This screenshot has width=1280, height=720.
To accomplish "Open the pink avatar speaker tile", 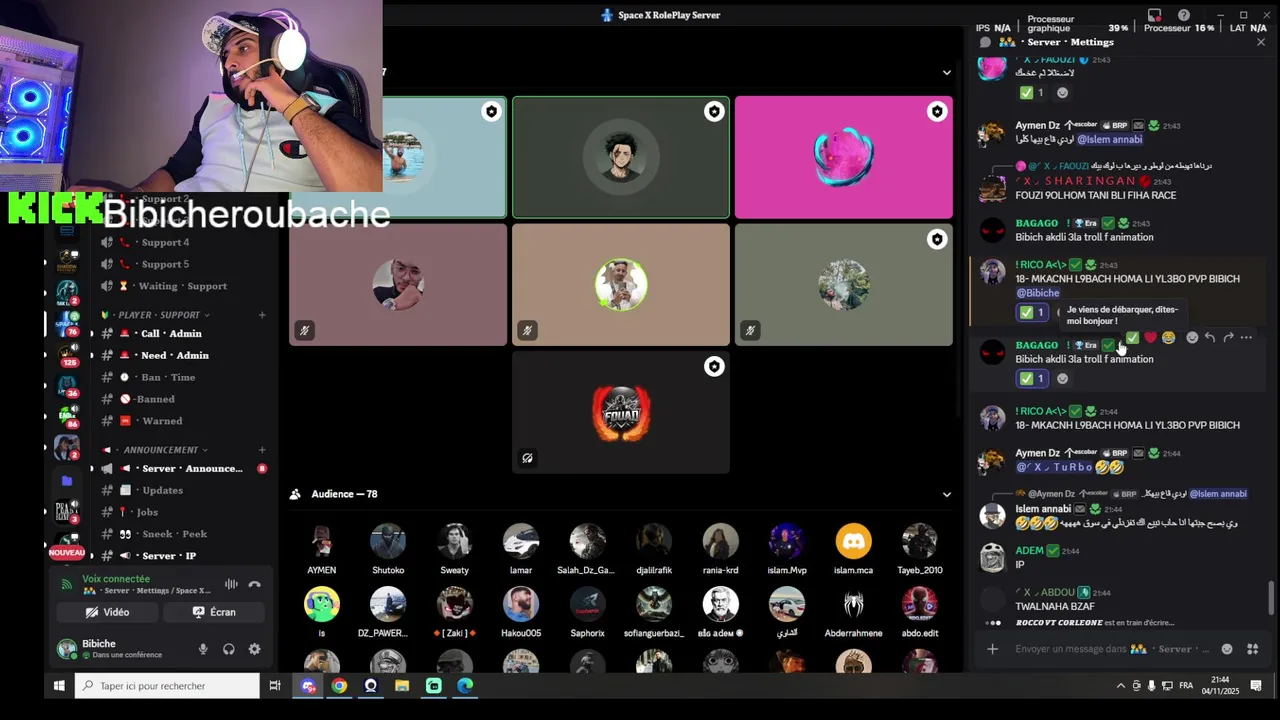I will (844, 157).
